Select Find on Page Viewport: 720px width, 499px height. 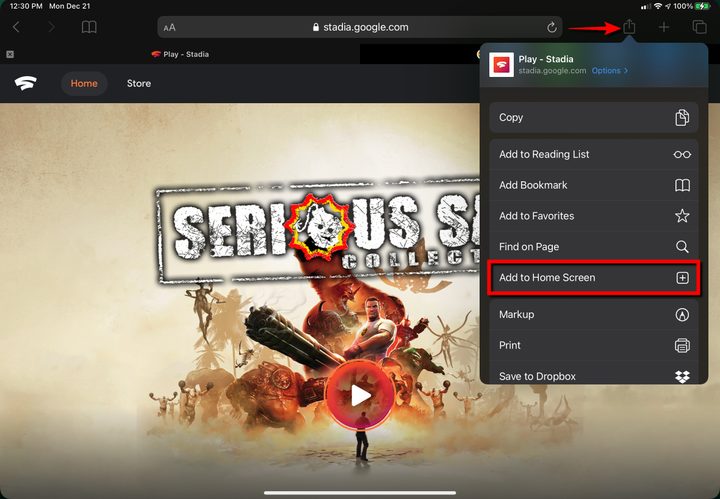click(594, 247)
